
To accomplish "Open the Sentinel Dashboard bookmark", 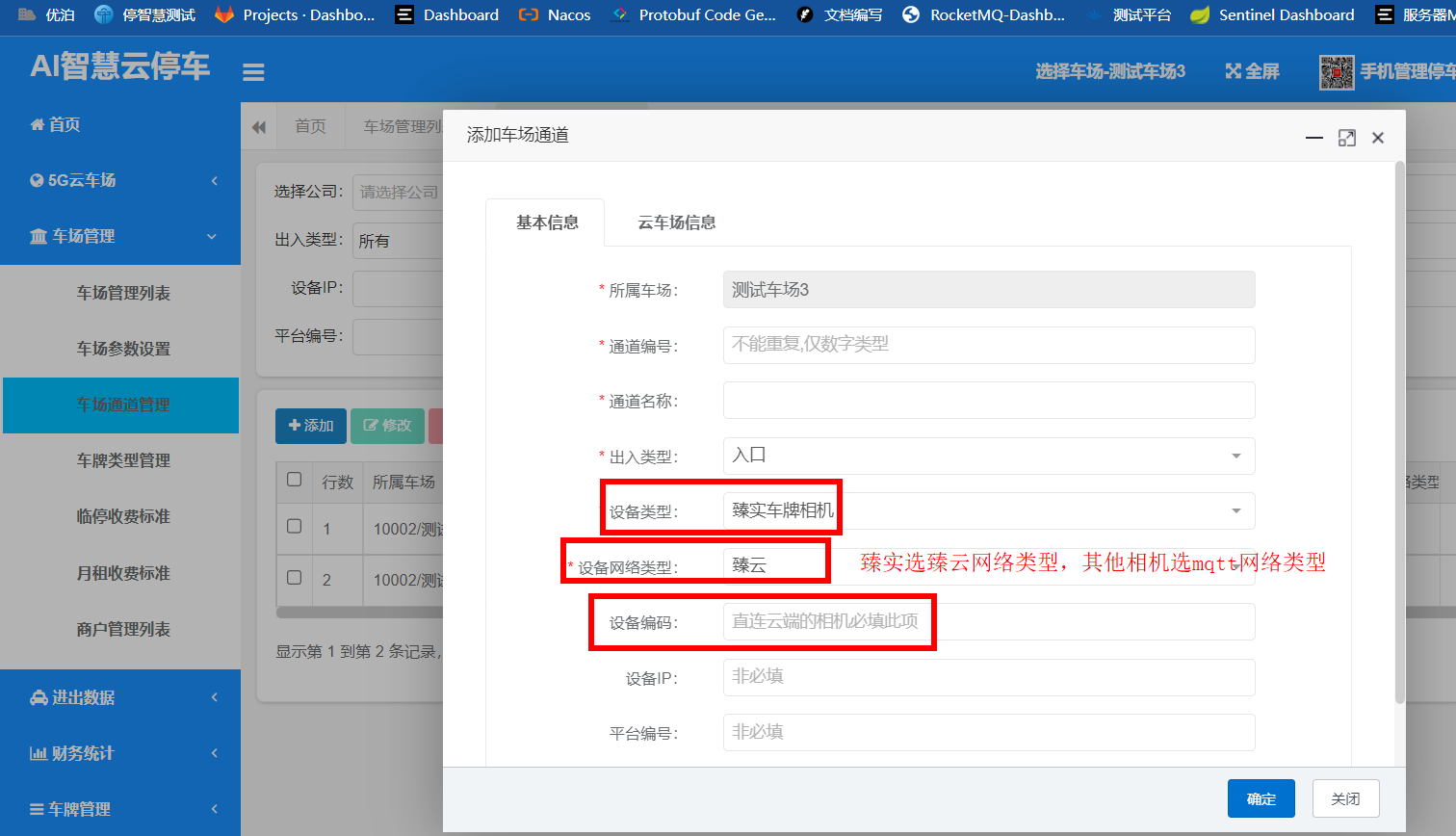I will click(1272, 14).
